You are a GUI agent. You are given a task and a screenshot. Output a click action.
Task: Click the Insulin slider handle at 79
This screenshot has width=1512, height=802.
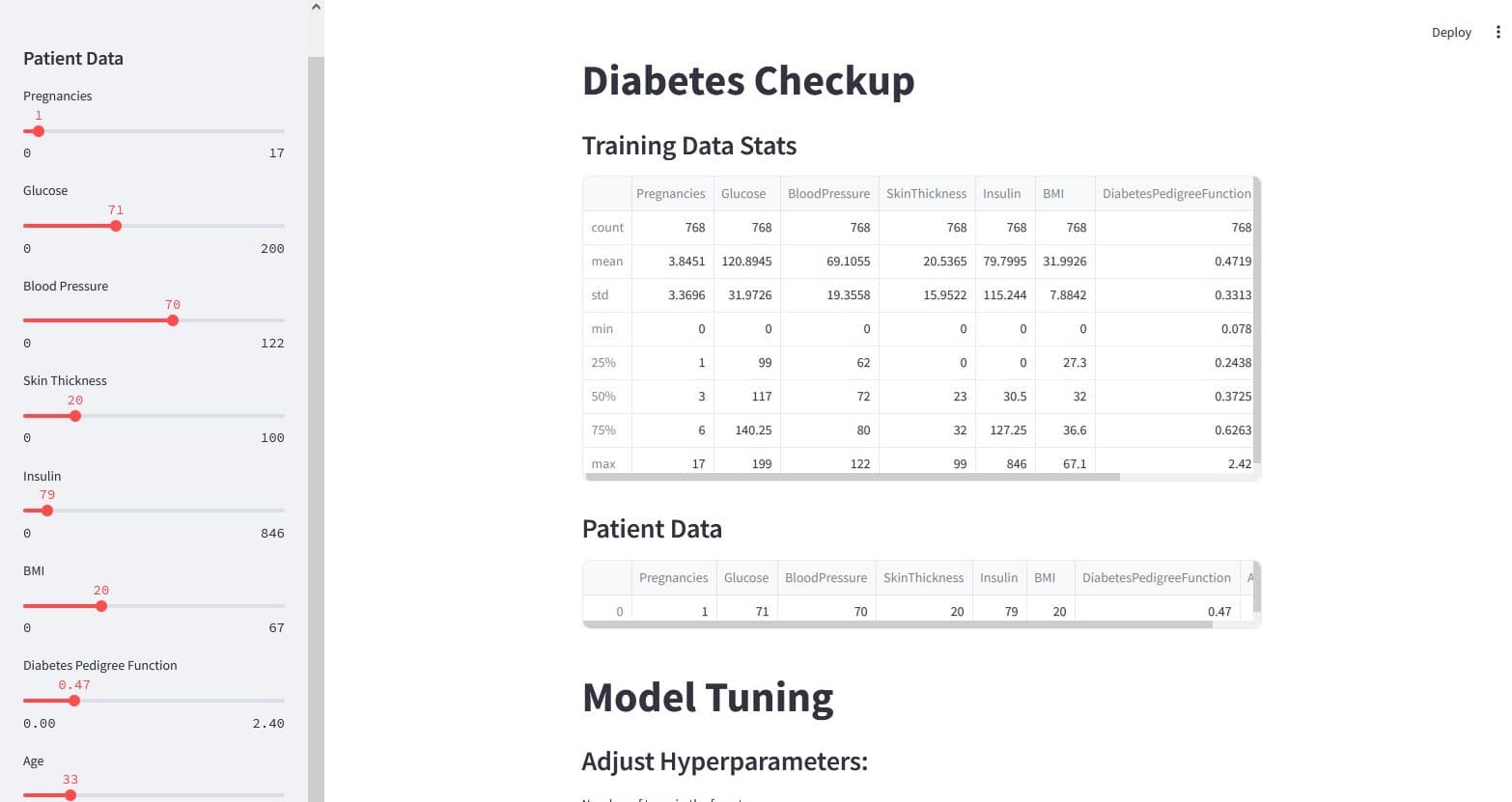tap(47, 511)
